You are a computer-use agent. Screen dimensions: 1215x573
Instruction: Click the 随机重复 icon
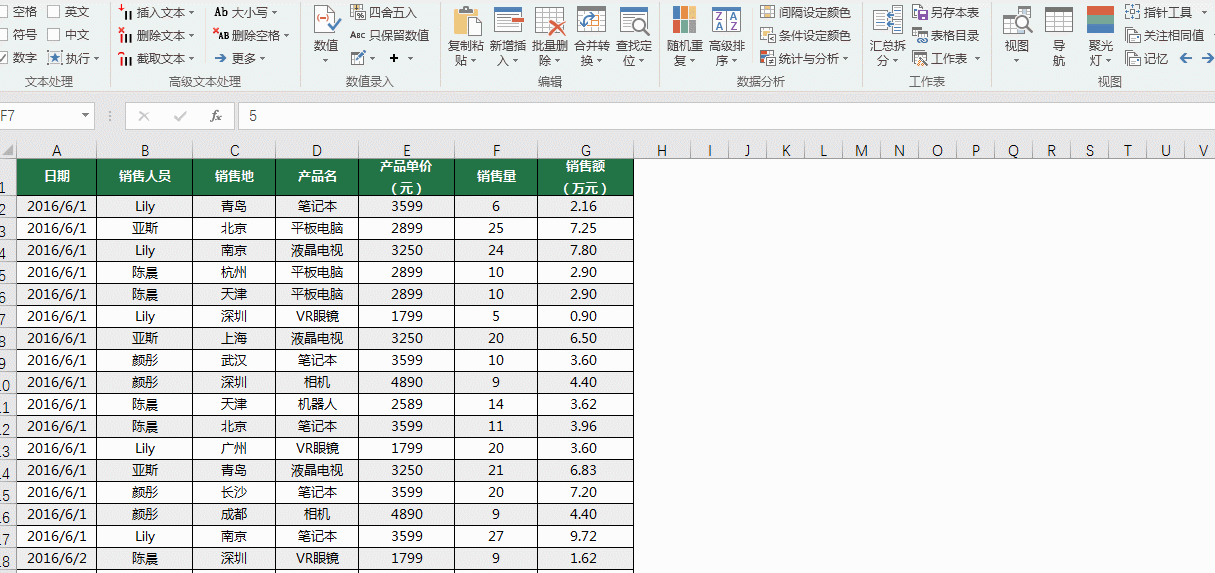tap(684, 20)
